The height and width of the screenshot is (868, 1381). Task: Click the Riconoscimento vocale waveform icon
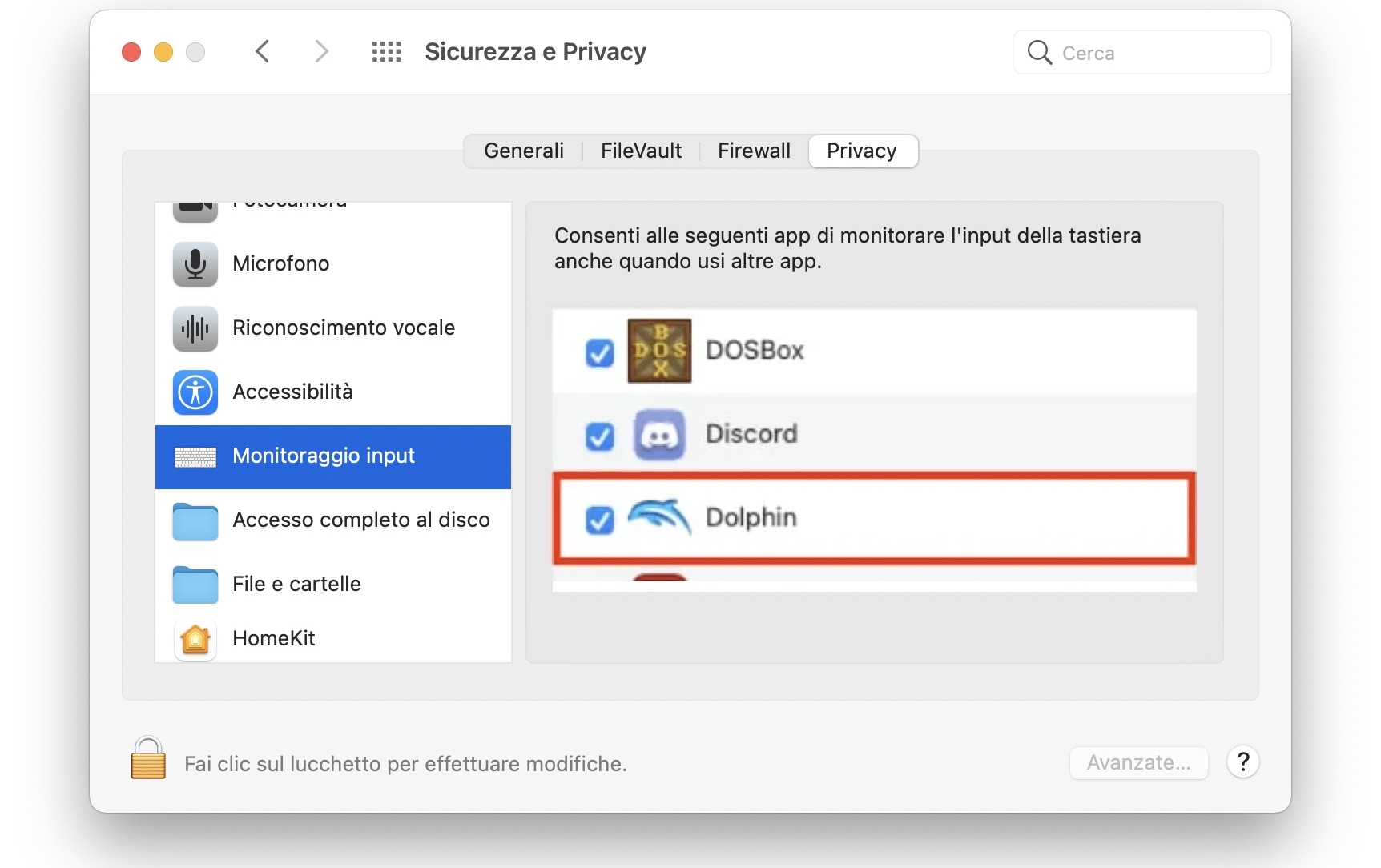click(195, 328)
